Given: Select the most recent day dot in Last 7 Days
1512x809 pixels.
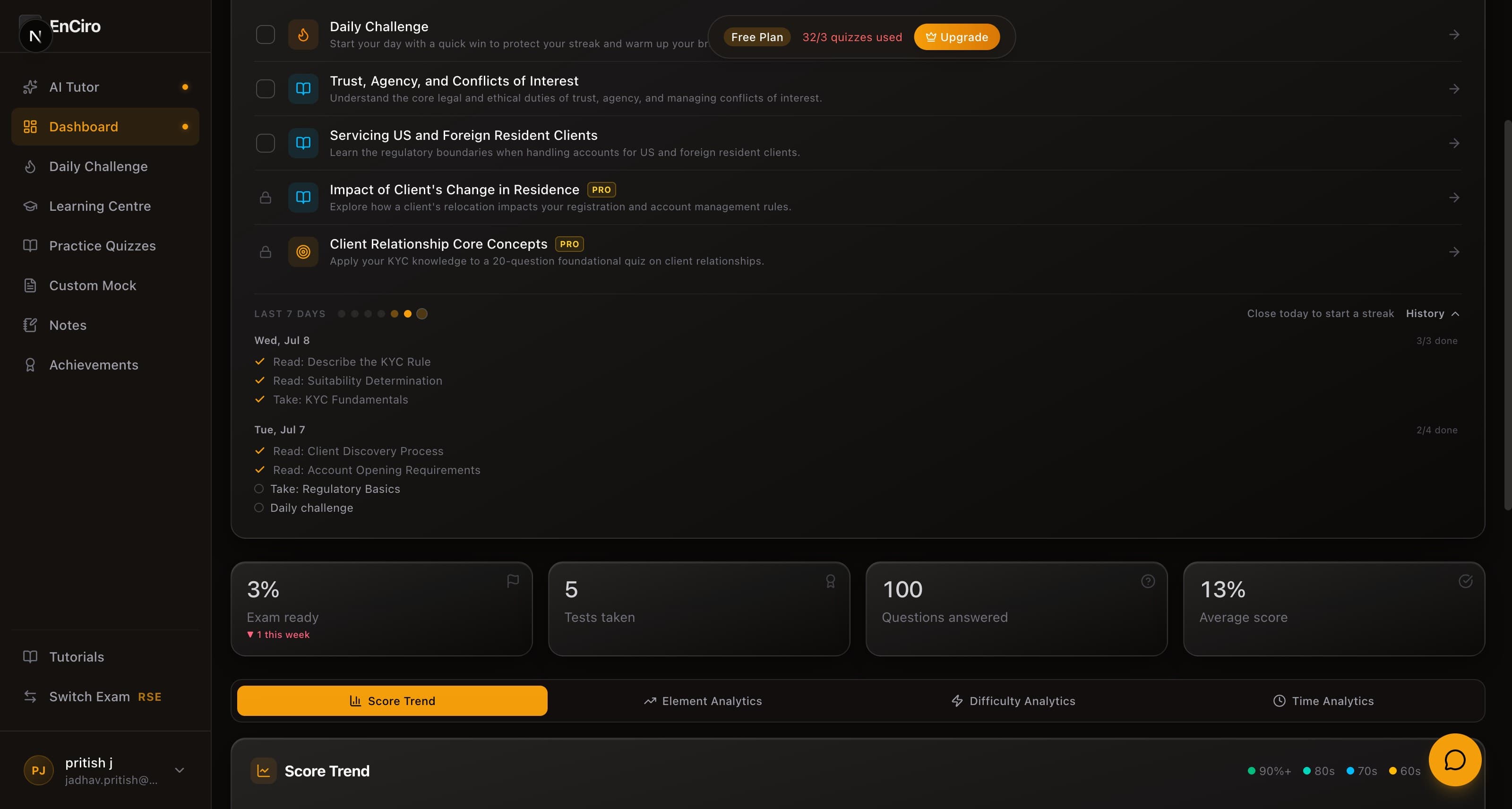Looking at the screenshot, I should [x=421, y=314].
